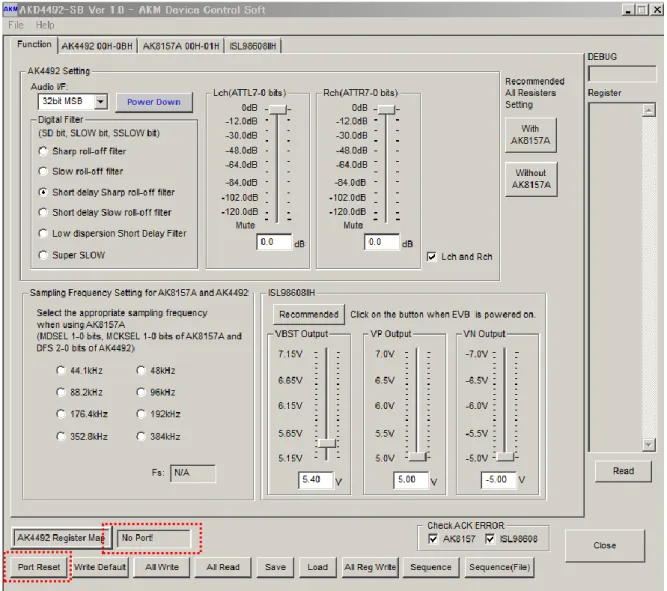
Task: Click the All Read button
Action: (x=223, y=567)
